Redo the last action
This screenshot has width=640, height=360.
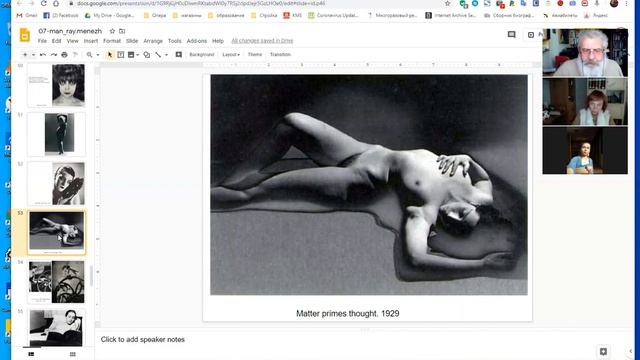click(x=53, y=55)
